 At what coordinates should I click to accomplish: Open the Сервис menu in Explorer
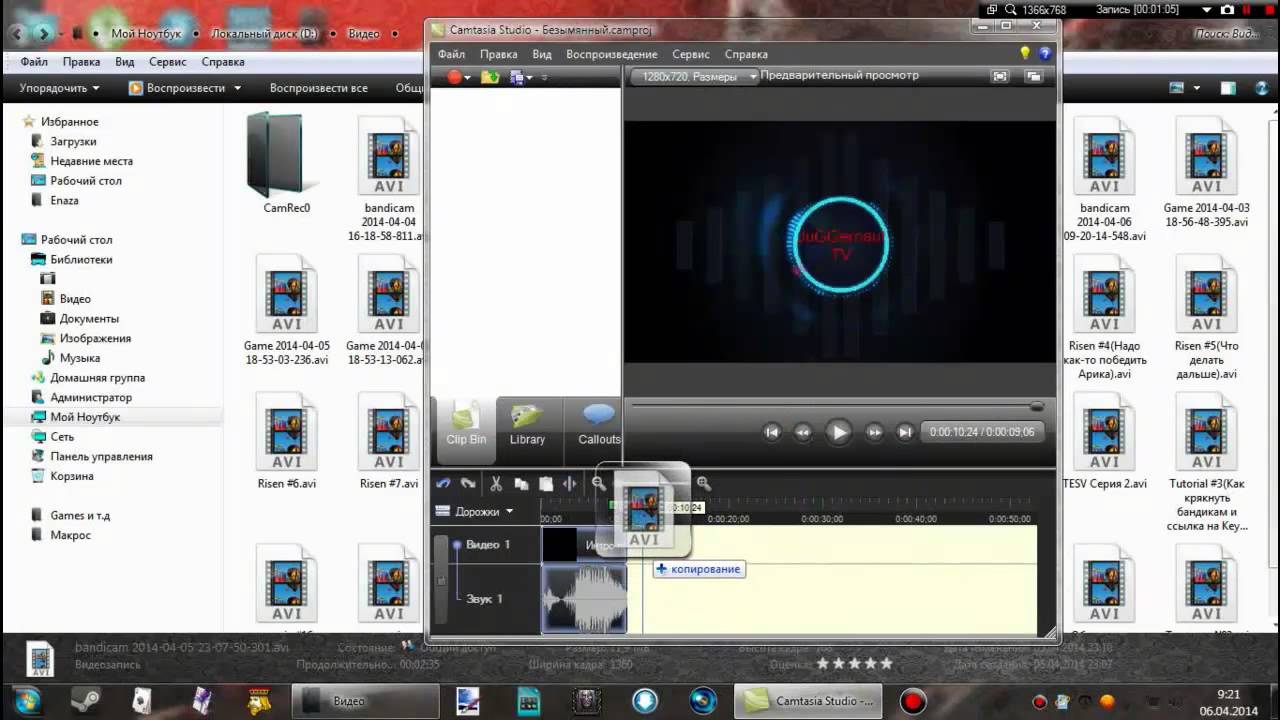[x=168, y=62]
